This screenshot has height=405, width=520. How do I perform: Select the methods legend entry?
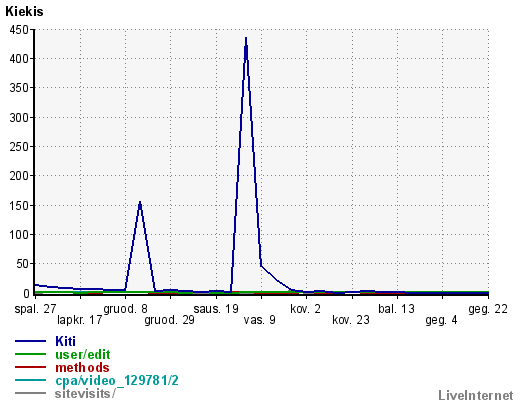tap(82, 367)
